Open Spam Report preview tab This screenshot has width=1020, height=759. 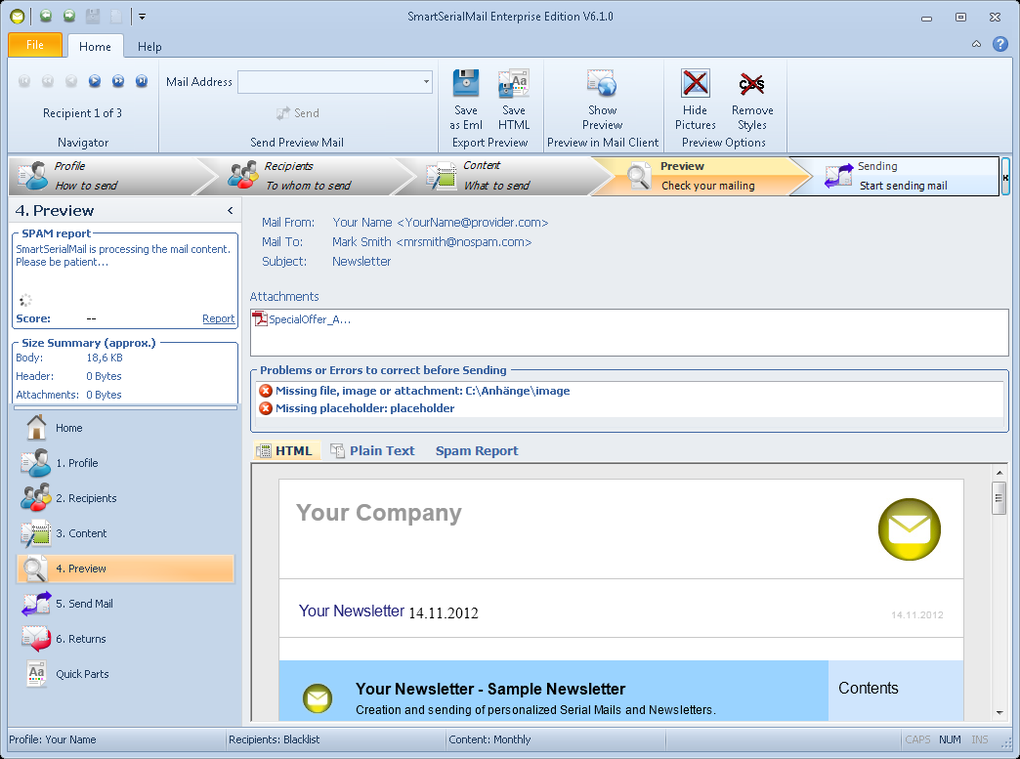coord(477,451)
